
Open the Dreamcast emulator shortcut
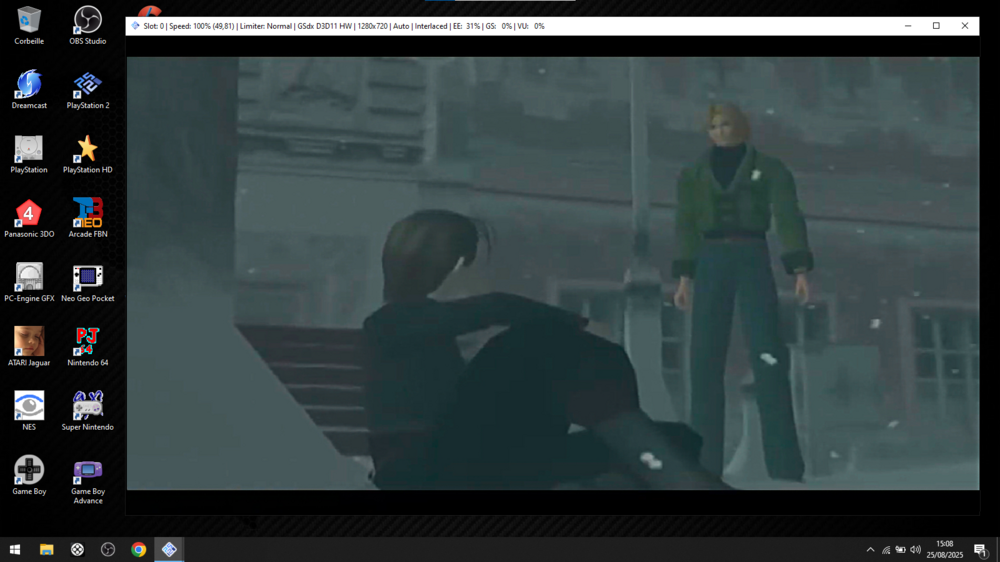click(29, 90)
